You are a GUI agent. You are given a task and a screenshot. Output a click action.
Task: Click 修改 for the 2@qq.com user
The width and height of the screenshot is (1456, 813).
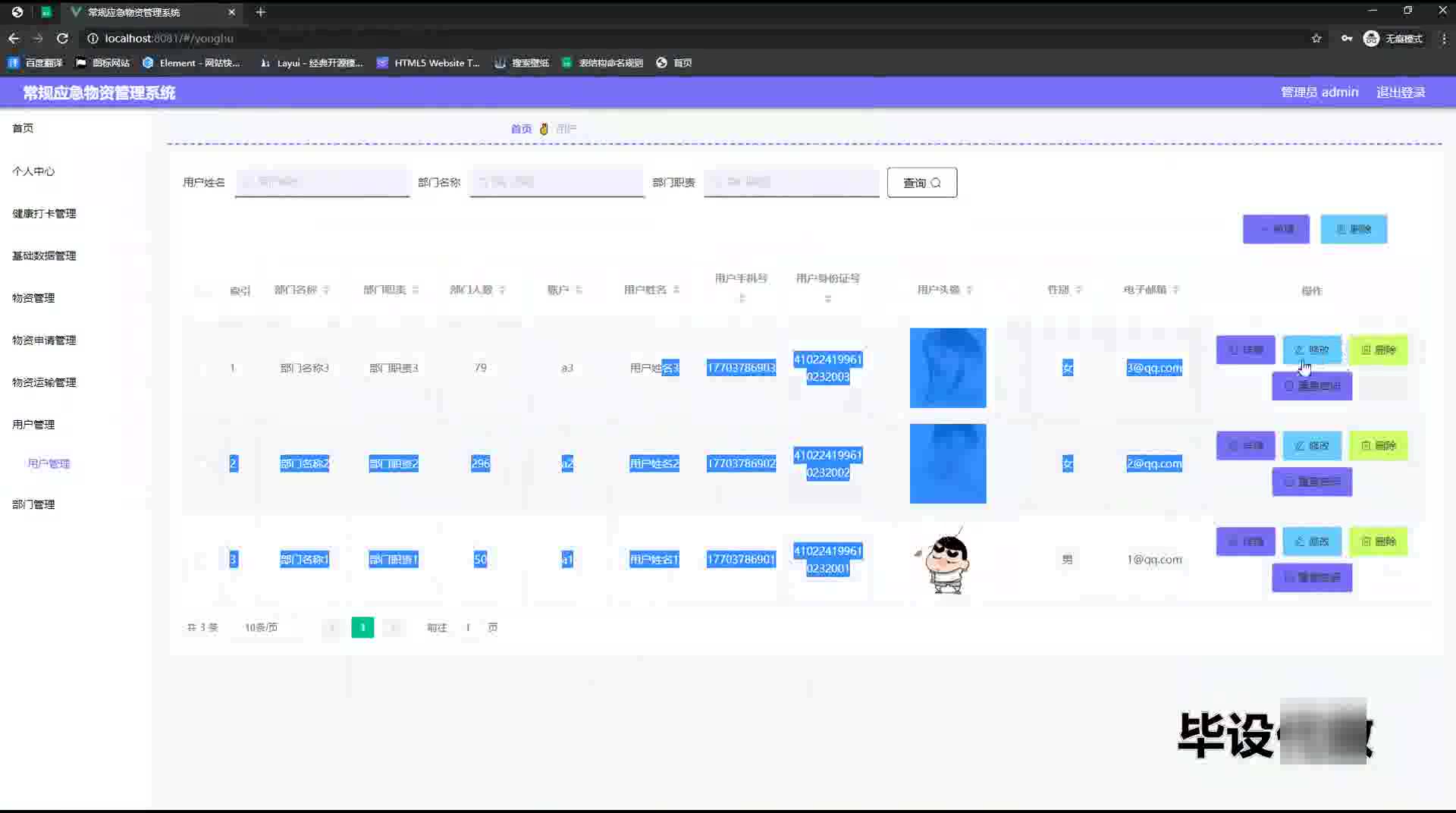click(x=1312, y=446)
